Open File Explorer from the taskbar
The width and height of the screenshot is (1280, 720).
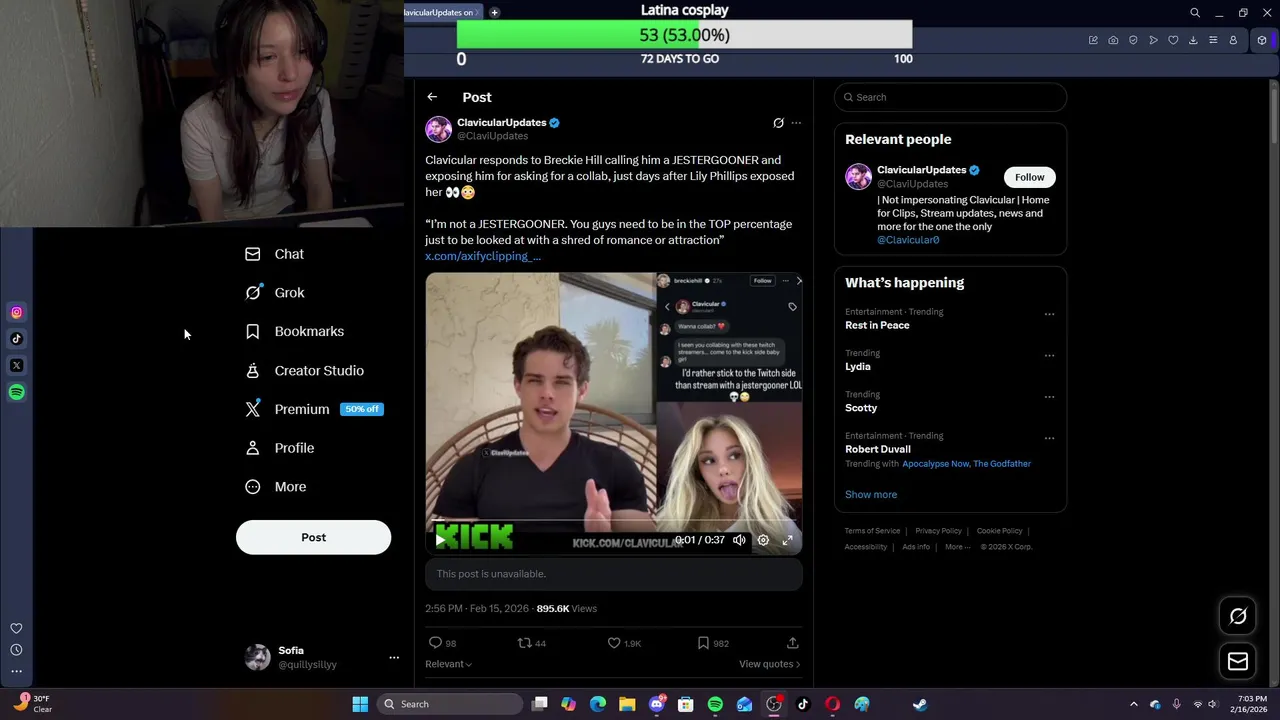pyautogui.click(x=627, y=704)
